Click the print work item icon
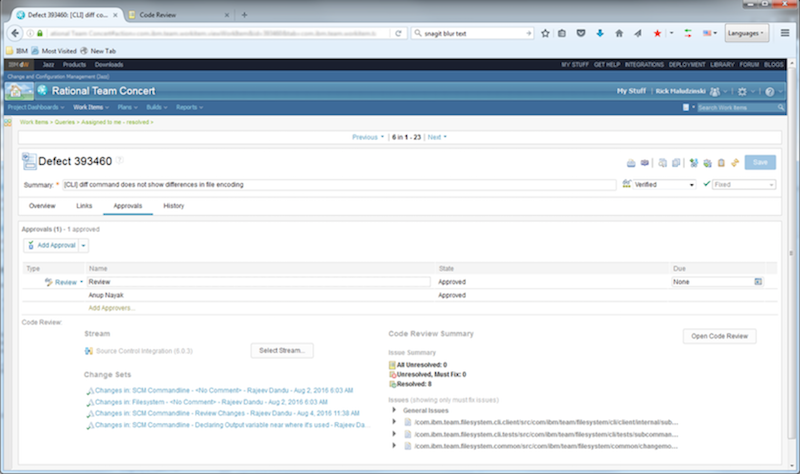Screen dimensions: 800x474 [631, 163]
